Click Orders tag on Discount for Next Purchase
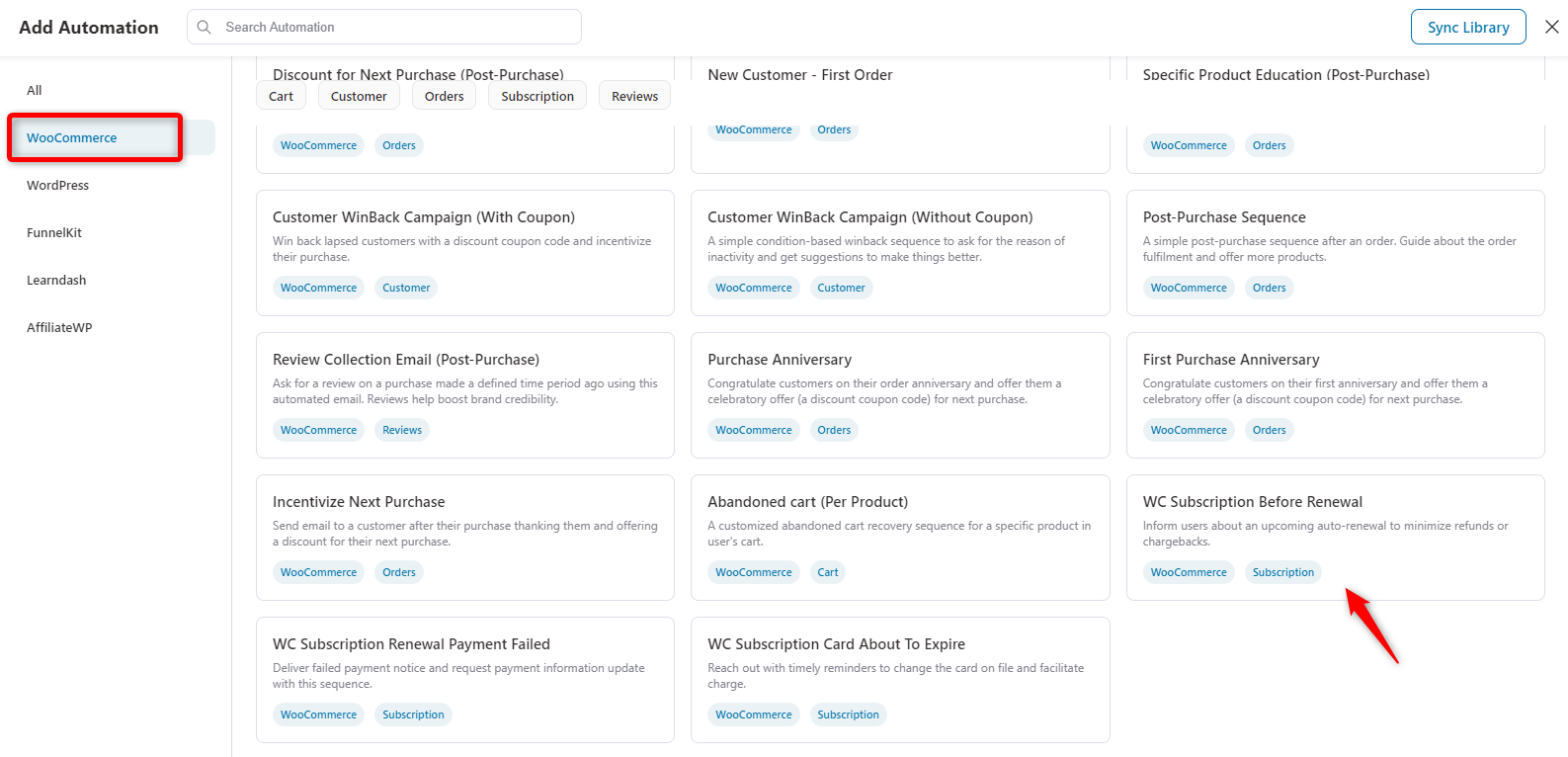The height and width of the screenshot is (757, 1568). (x=399, y=145)
